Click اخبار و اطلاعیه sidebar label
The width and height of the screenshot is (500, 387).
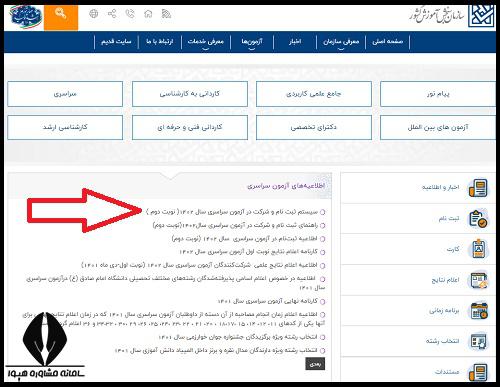[440, 188]
